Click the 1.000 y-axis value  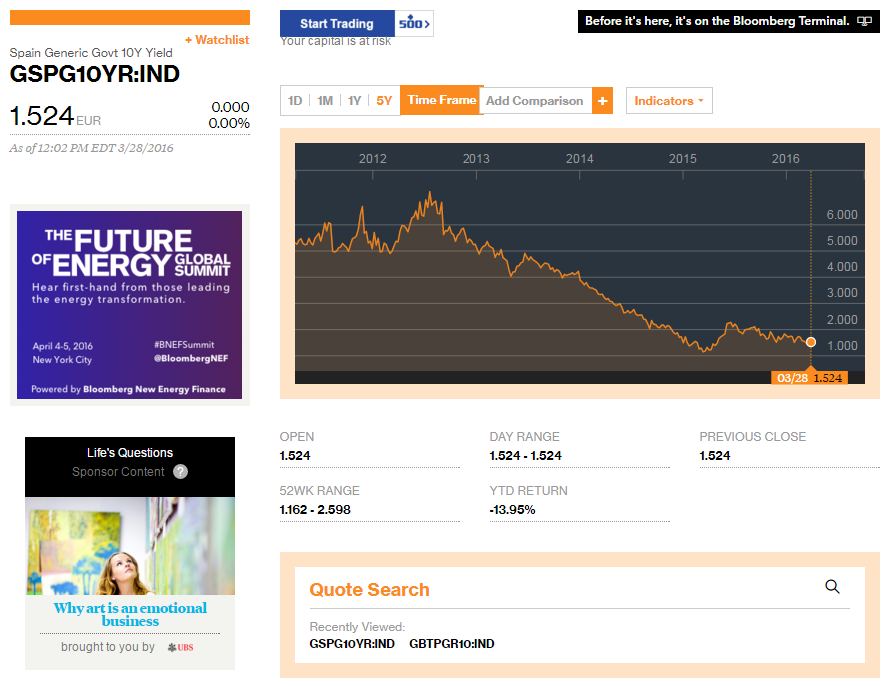(x=842, y=345)
